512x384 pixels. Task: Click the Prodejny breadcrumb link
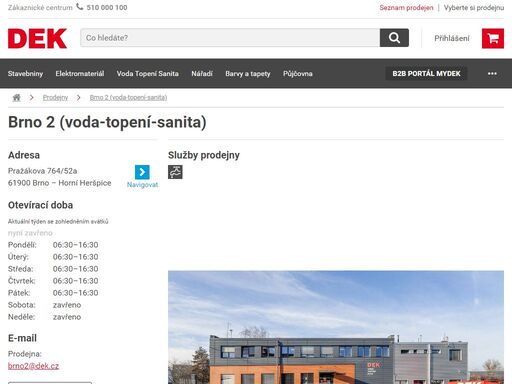pos(55,98)
